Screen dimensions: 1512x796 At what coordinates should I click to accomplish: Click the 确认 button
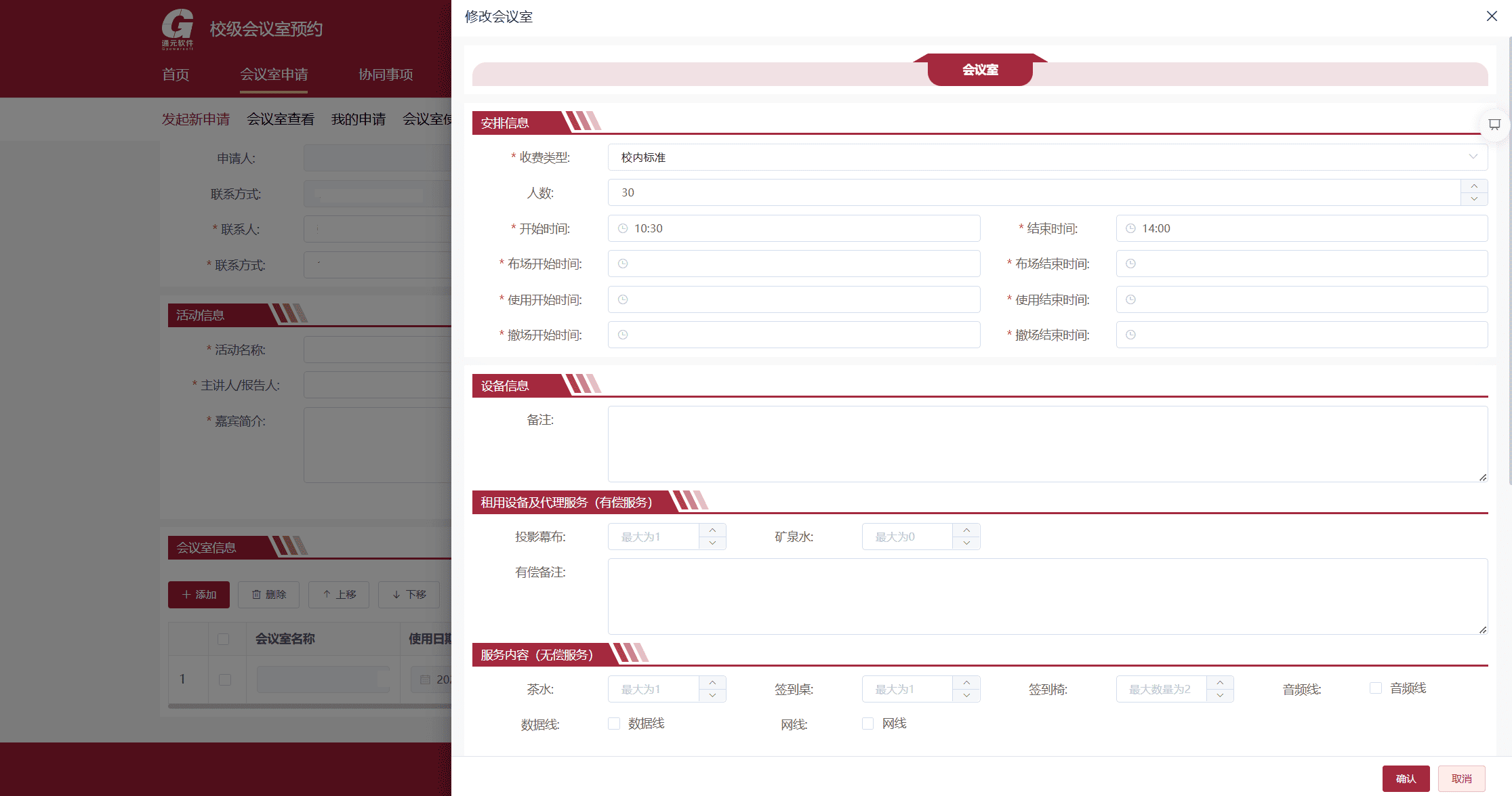pyautogui.click(x=1406, y=778)
